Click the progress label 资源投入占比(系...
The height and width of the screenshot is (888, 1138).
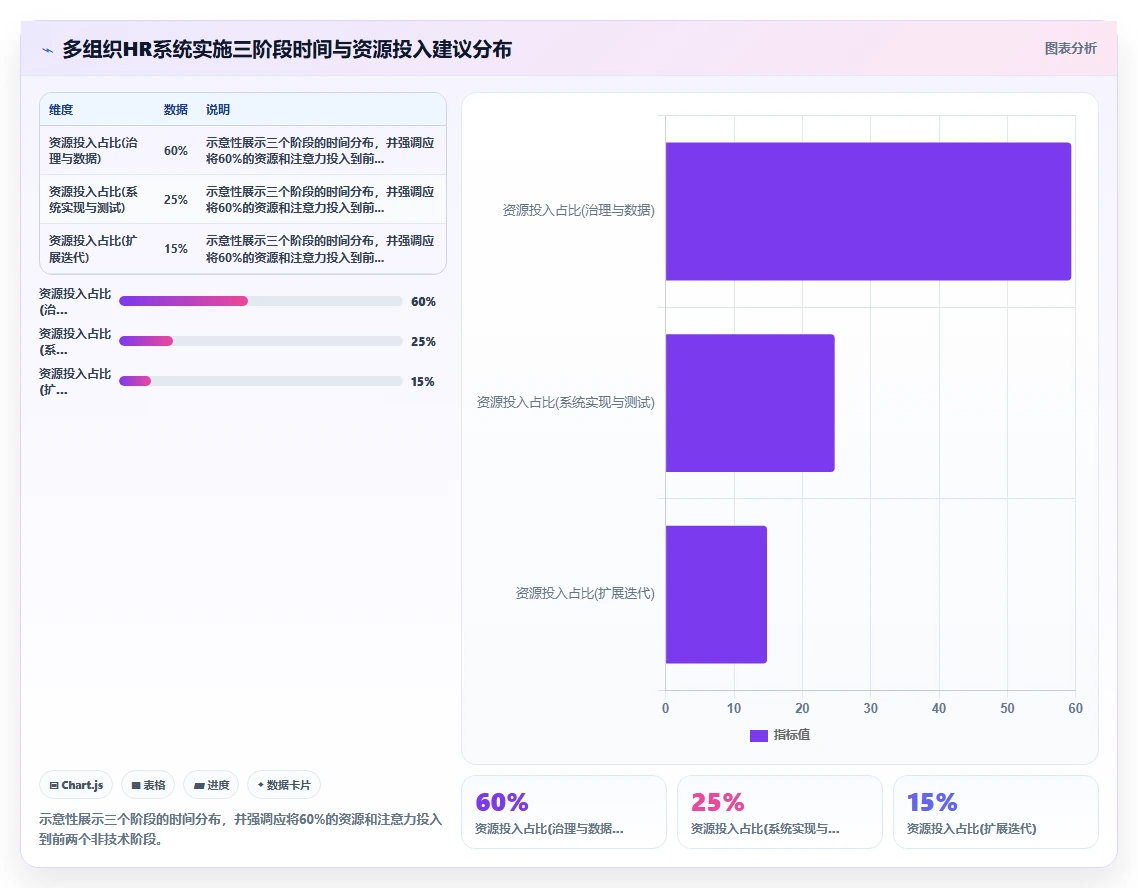tap(75, 342)
